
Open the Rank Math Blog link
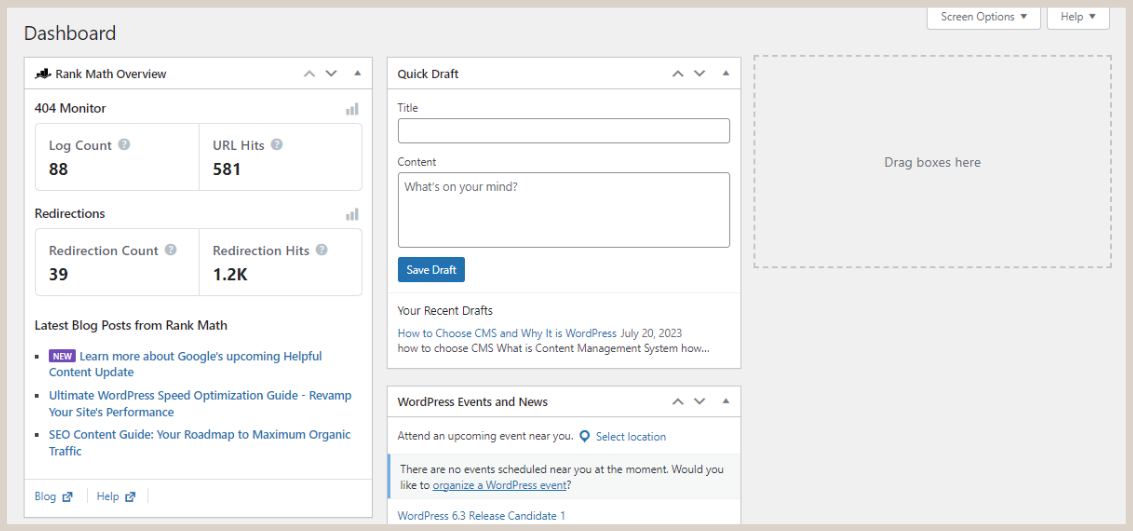pos(53,496)
